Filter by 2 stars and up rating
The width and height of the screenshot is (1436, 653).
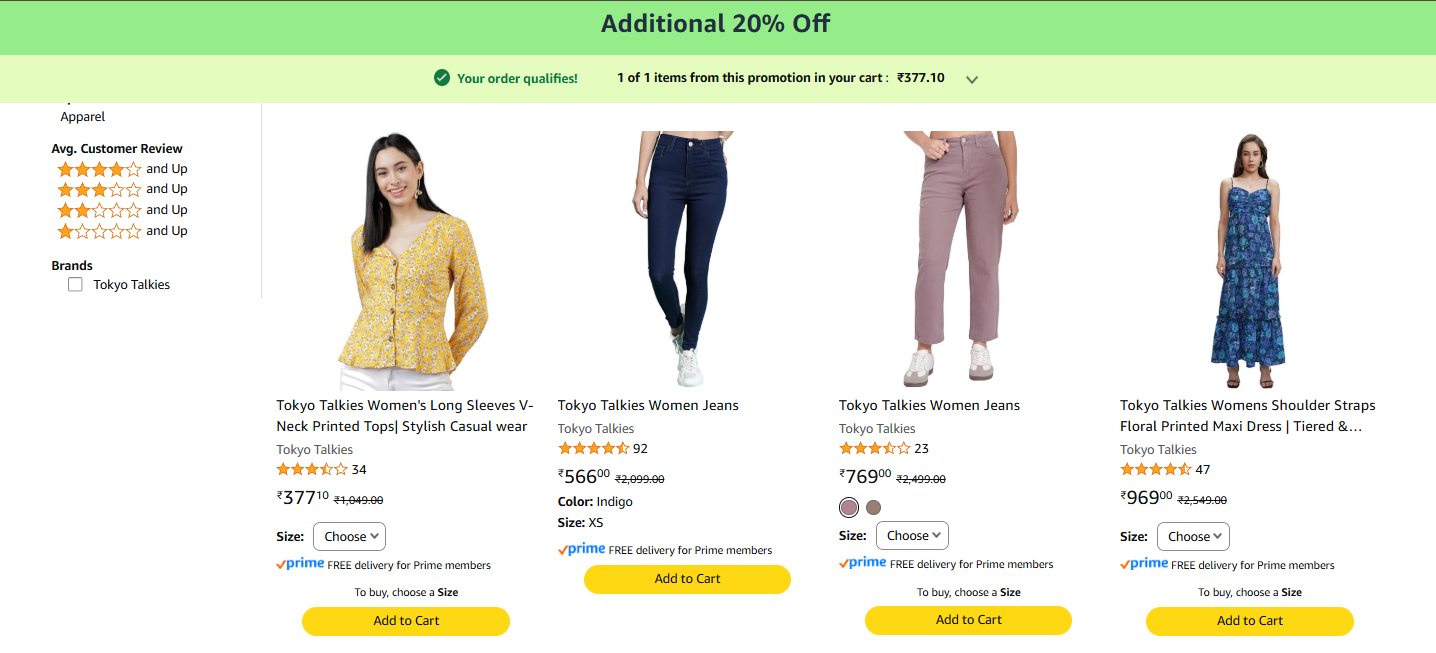point(122,210)
